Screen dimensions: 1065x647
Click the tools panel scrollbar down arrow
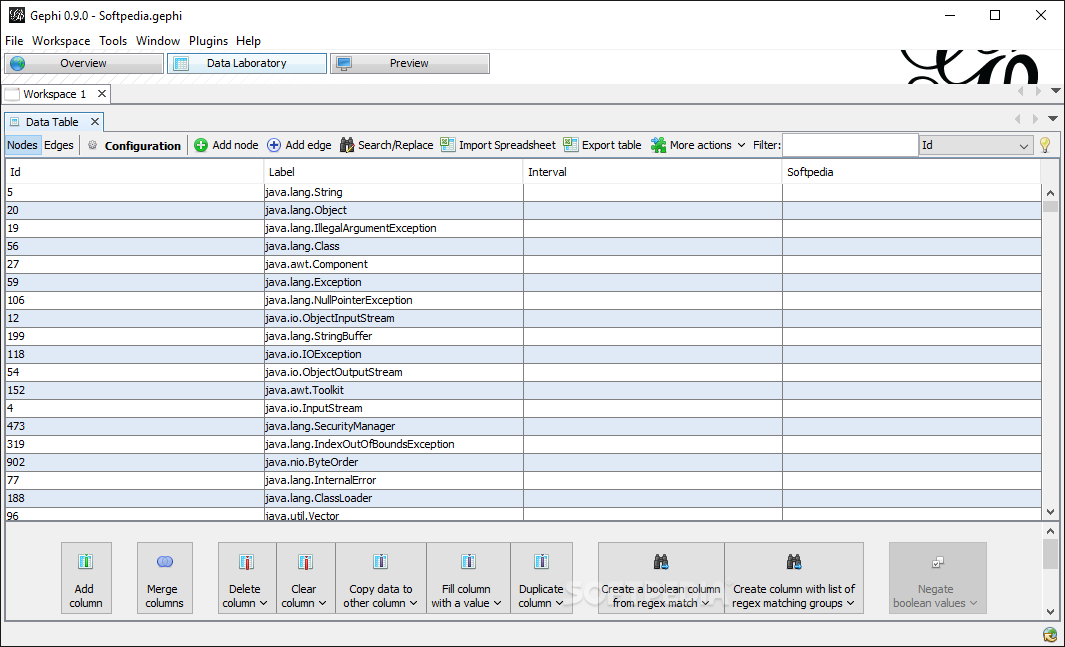pos(1050,611)
